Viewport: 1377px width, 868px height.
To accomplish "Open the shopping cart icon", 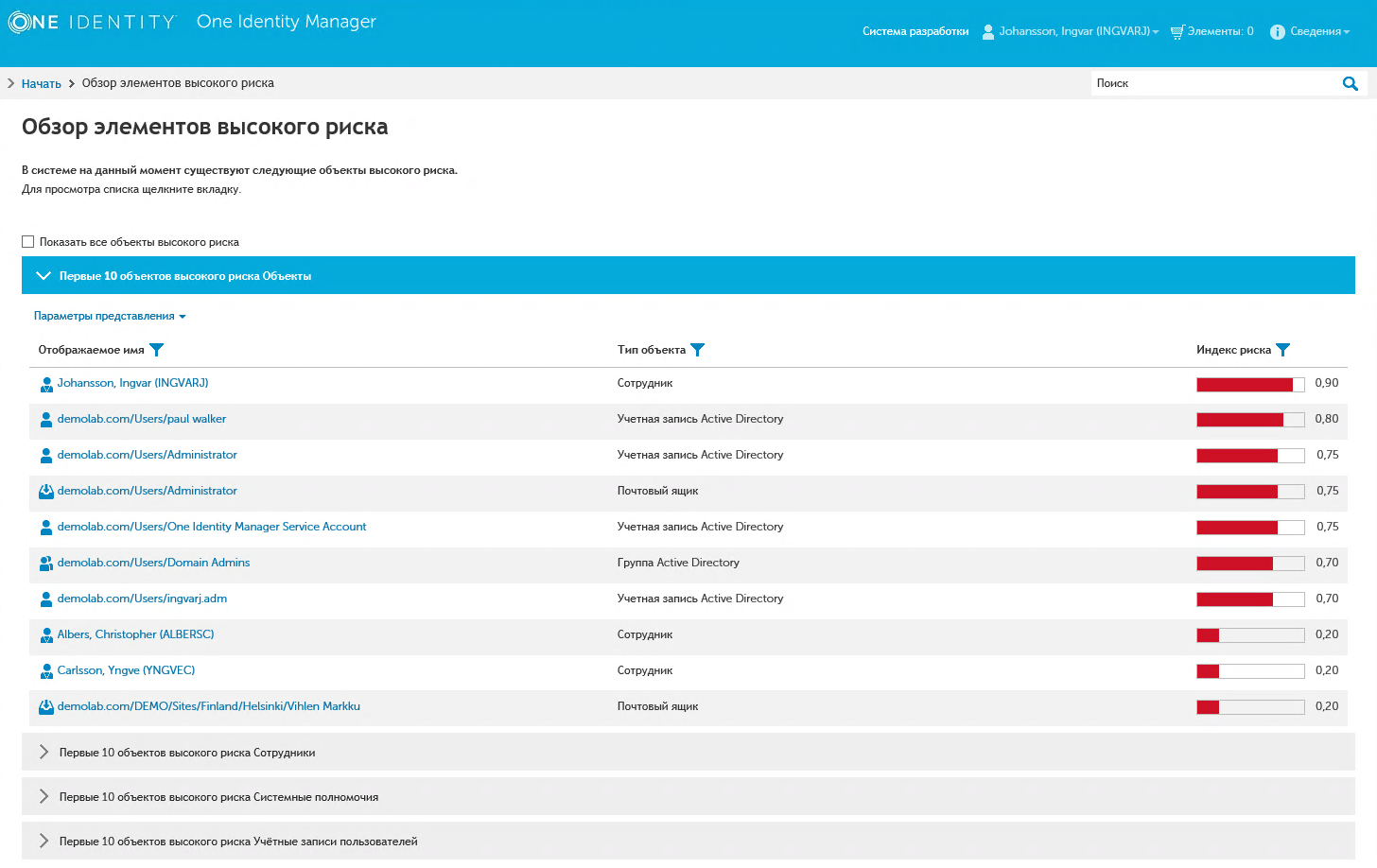I will [1177, 31].
